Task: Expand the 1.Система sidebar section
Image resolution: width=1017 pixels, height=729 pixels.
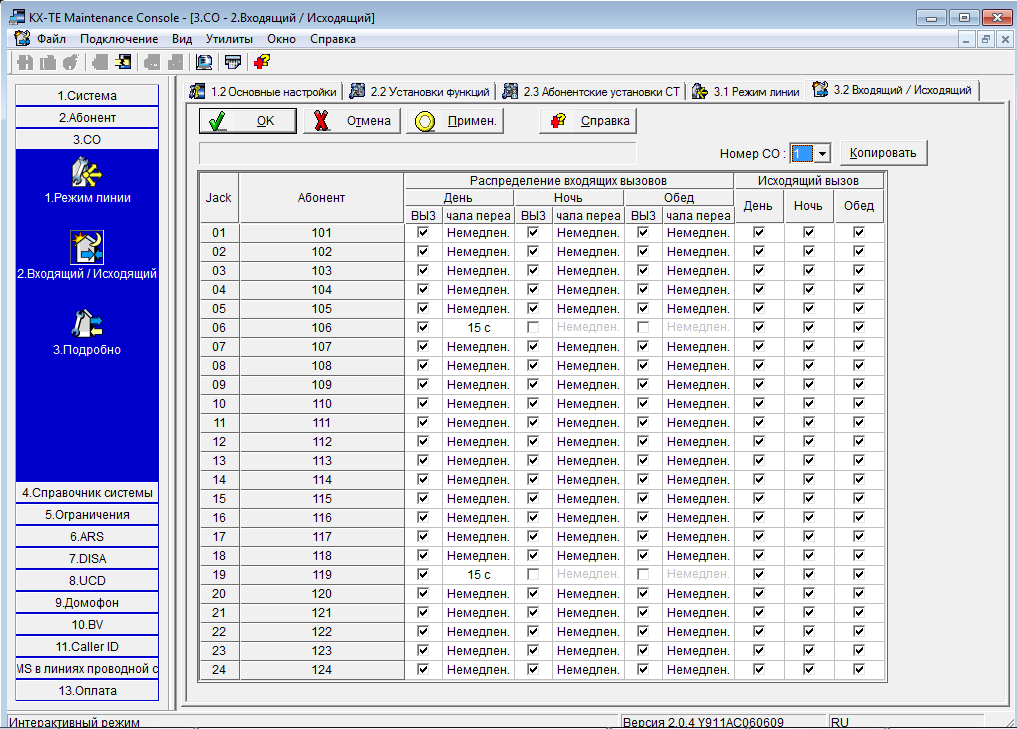Action: [87, 95]
